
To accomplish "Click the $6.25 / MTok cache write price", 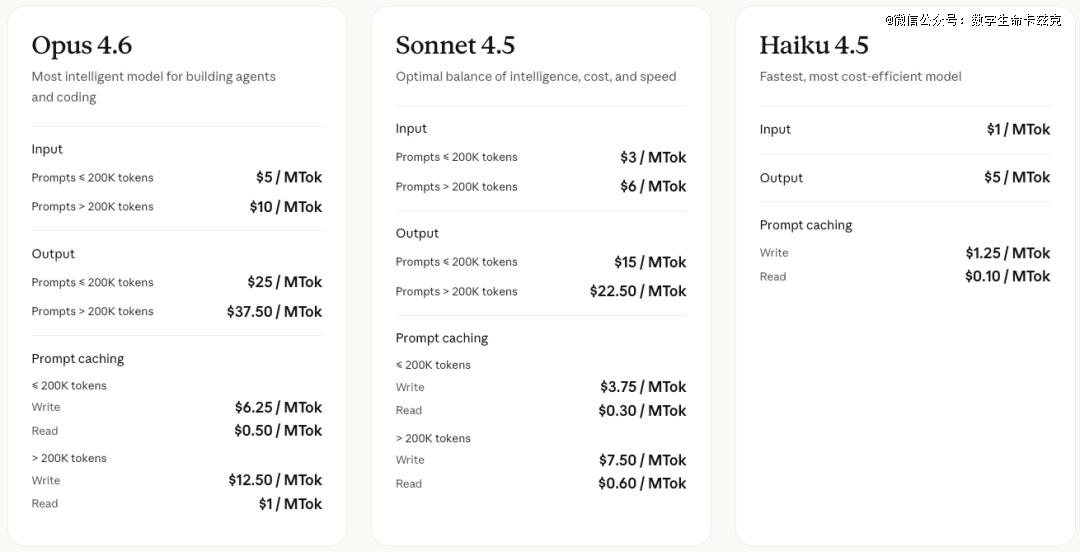I will click(x=278, y=407).
